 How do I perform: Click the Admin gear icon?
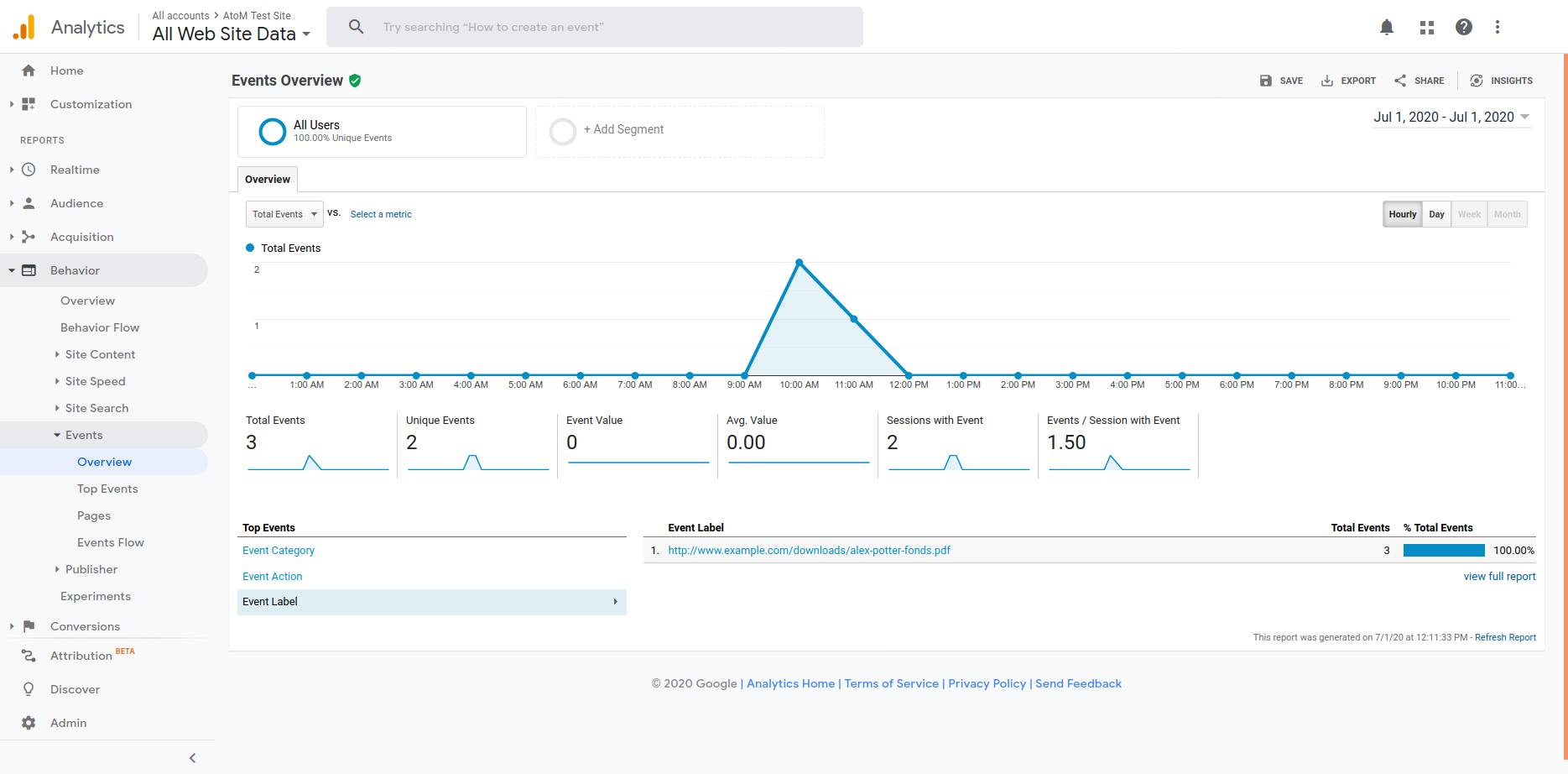tap(29, 723)
